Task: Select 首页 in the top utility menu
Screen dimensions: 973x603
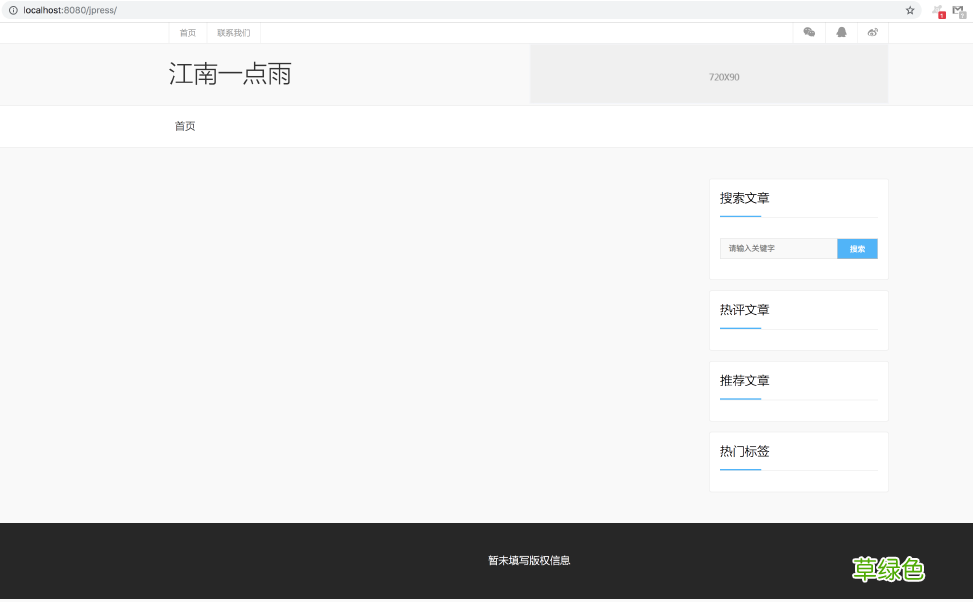Action: [x=187, y=32]
